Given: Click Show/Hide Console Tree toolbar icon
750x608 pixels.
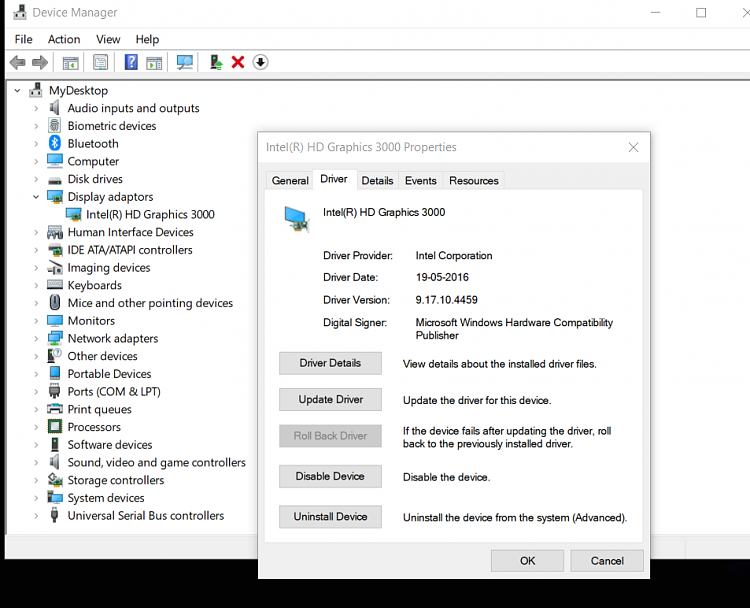Looking at the screenshot, I should coord(70,63).
